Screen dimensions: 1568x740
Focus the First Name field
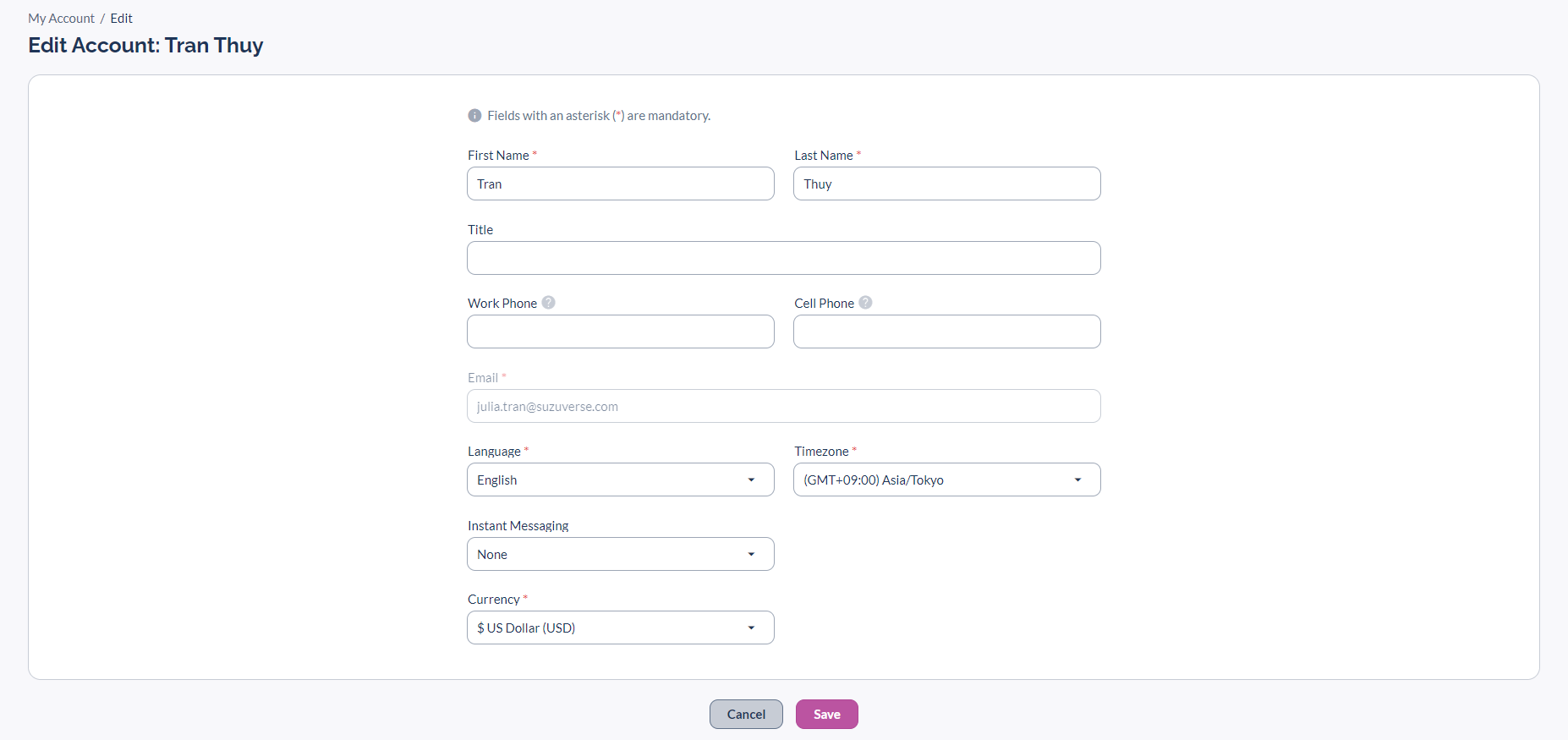[620, 184]
